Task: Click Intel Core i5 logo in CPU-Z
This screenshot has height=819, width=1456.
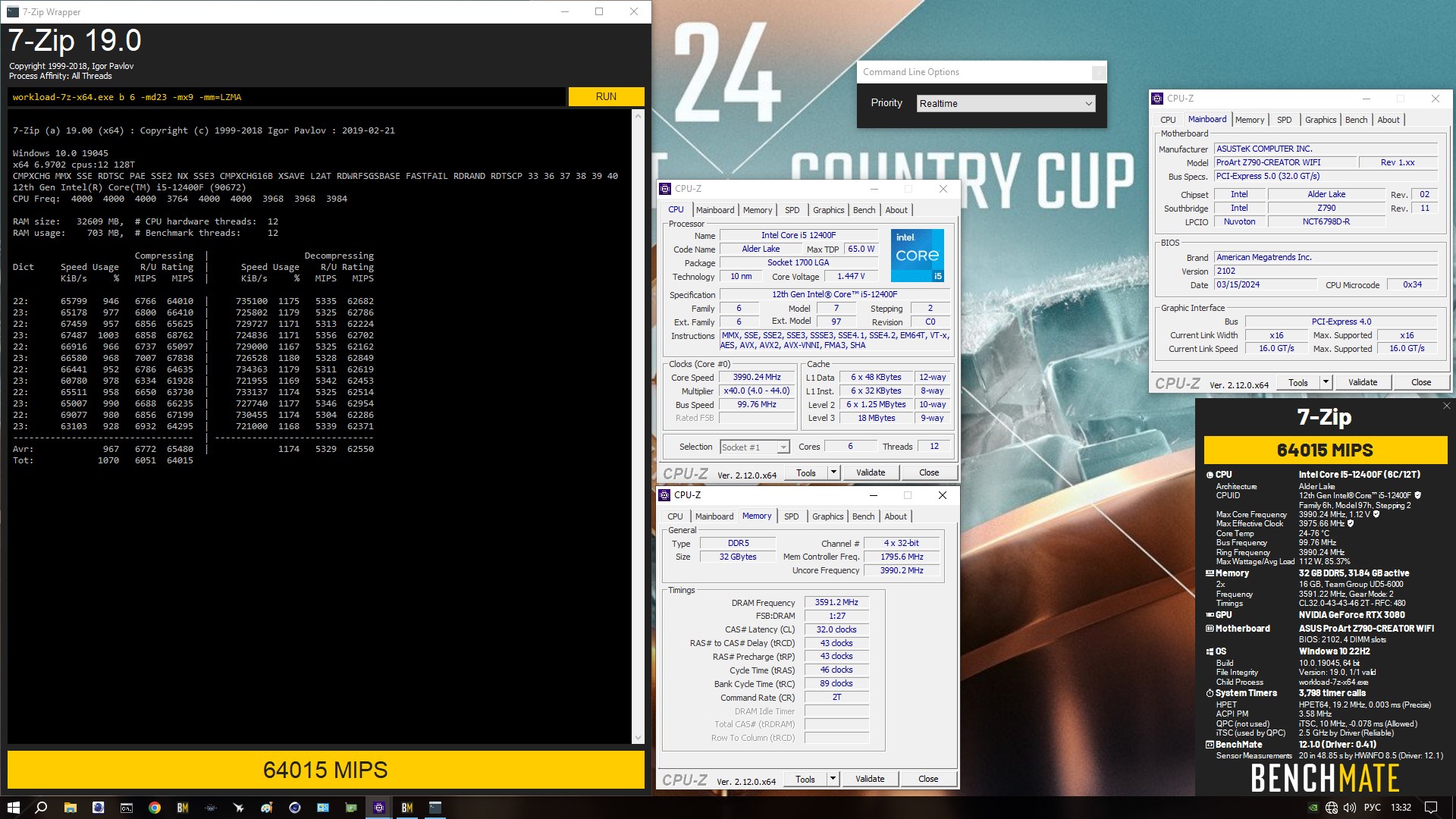Action: pyautogui.click(x=917, y=256)
